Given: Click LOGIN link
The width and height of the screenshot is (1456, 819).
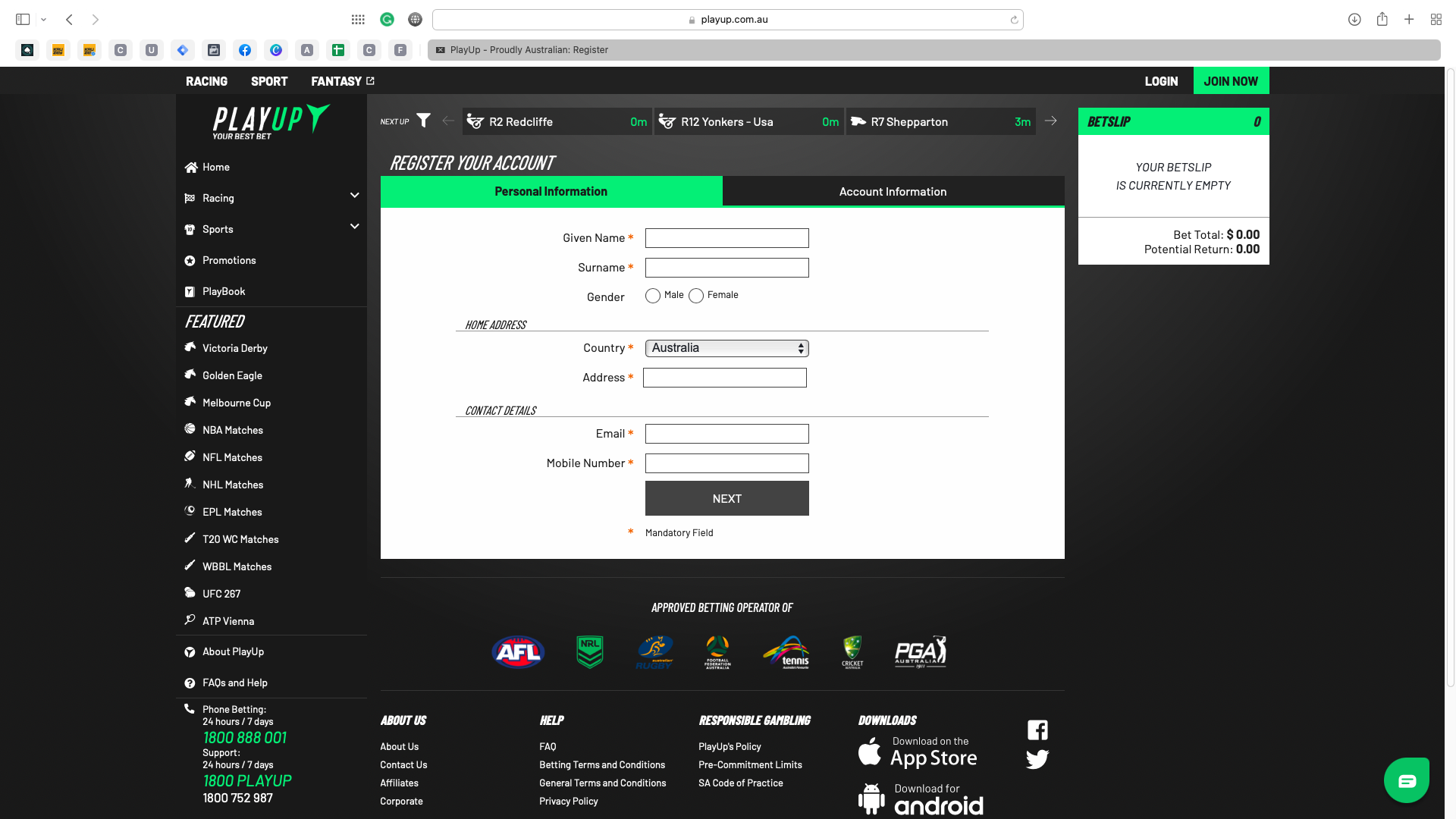Looking at the screenshot, I should [1161, 81].
